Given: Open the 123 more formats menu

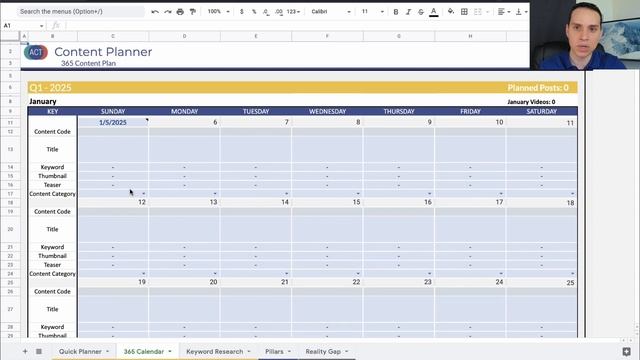Looking at the screenshot, I should [x=293, y=12].
